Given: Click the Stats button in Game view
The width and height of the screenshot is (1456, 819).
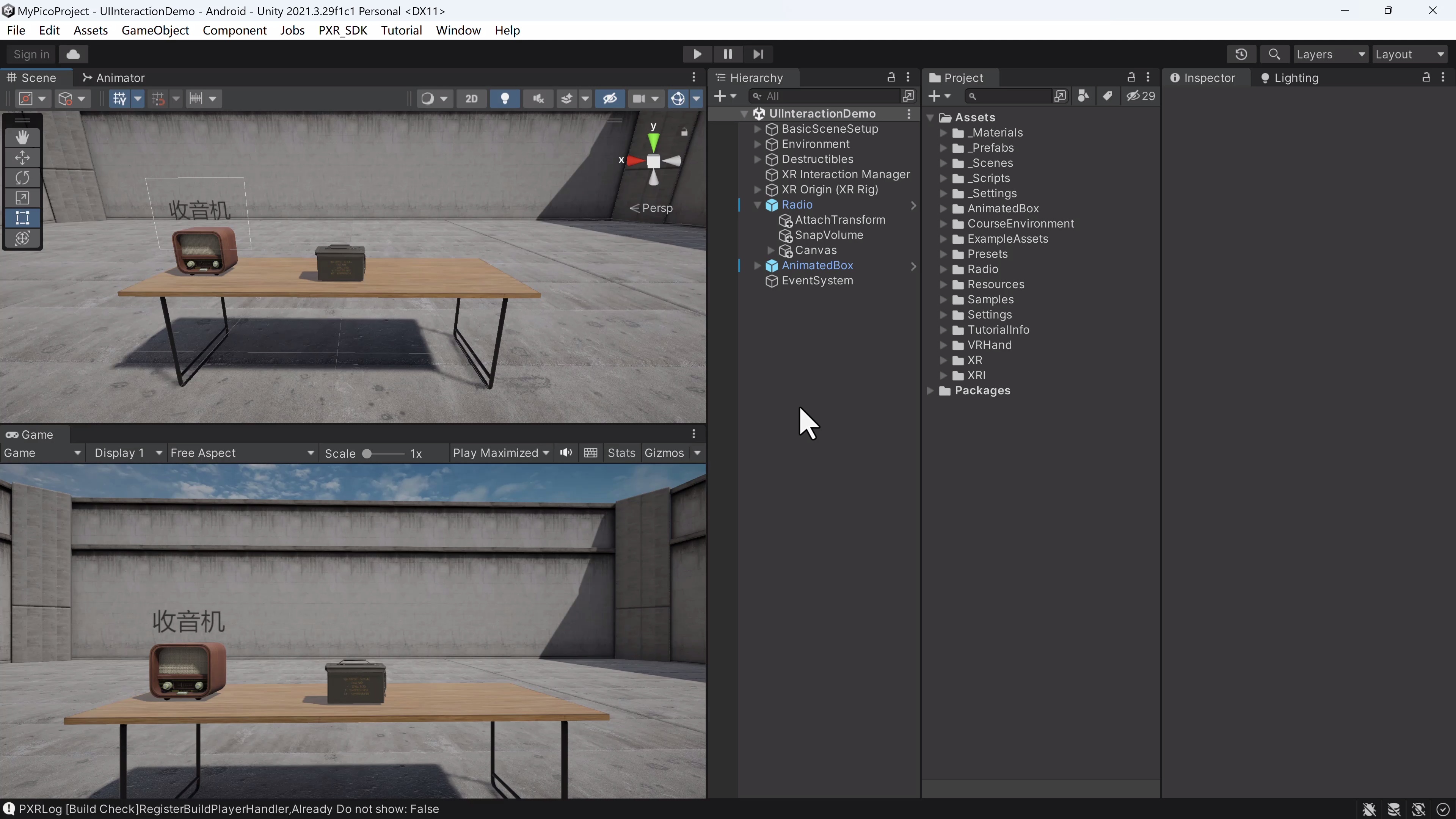Looking at the screenshot, I should point(621,453).
